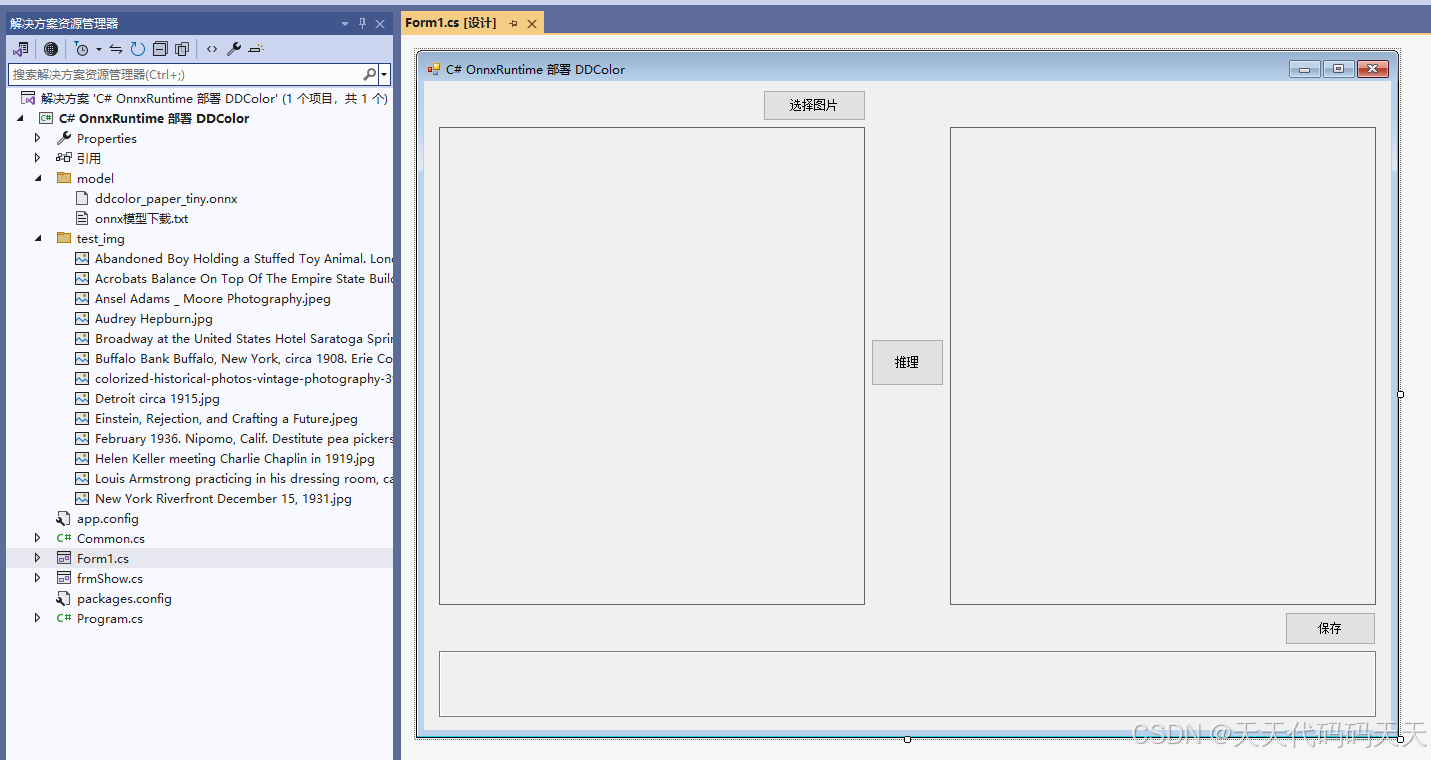Click the 推理 button on the form

907,362
